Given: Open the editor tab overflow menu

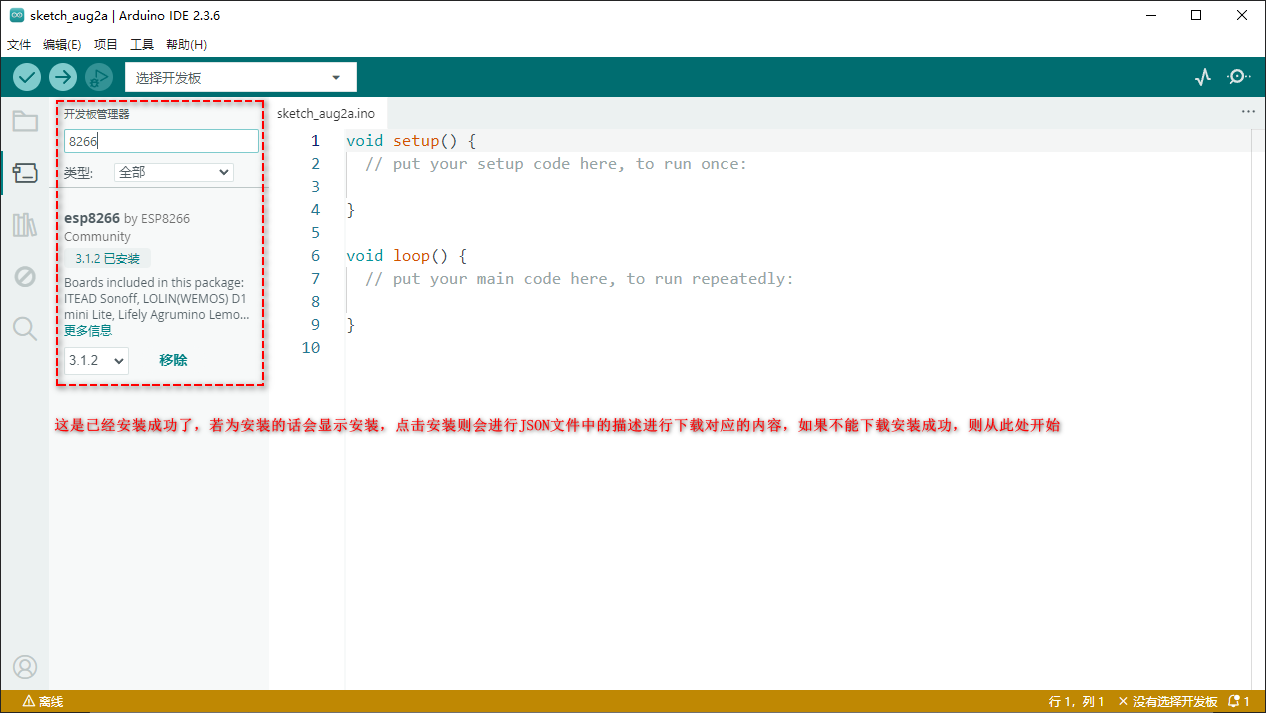Looking at the screenshot, I should click(x=1248, y=112).
